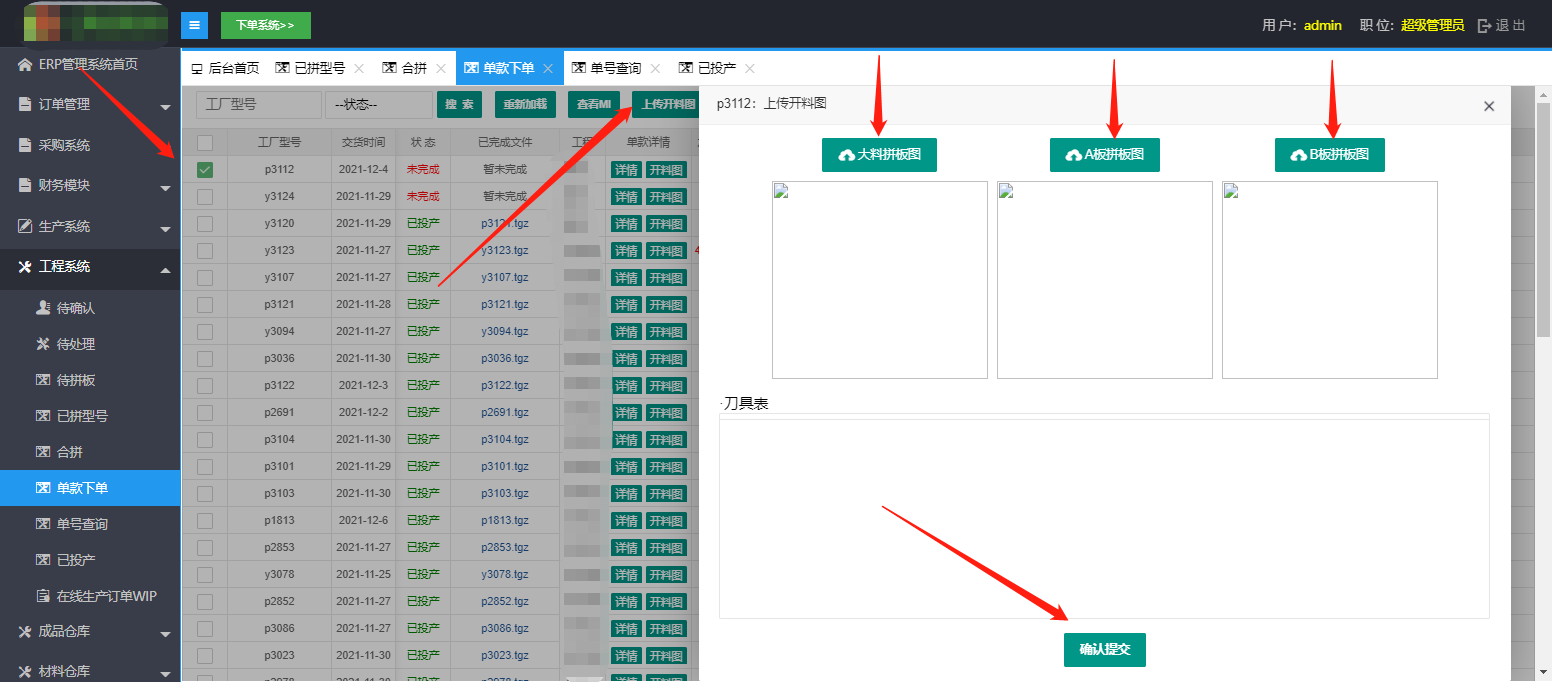Uncheck the checkbox for row p3112
The height and width of the screenshot is (682, 1552).
pyautogui.click(x=205, y=170)
